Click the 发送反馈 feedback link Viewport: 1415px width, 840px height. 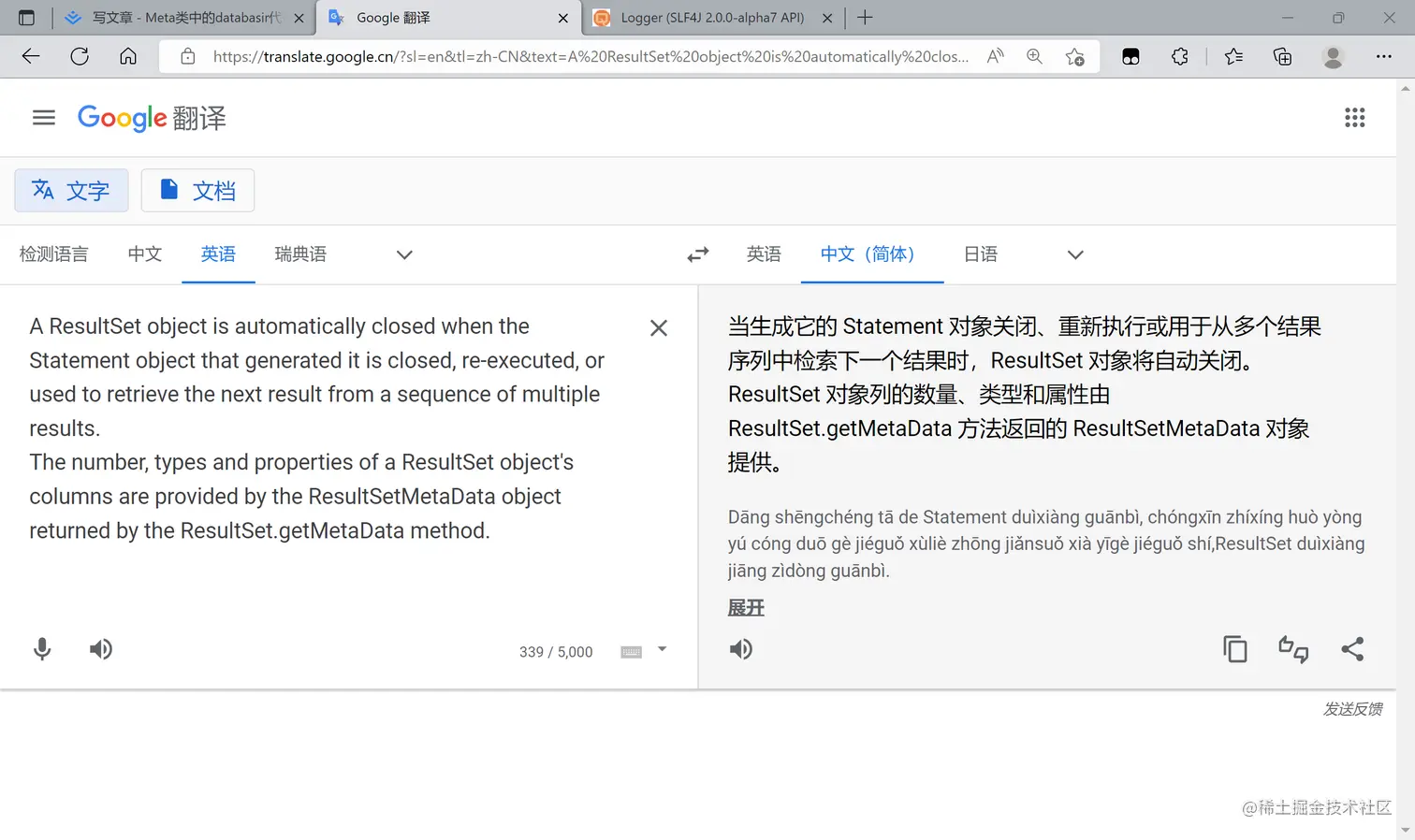[1352, 709]
